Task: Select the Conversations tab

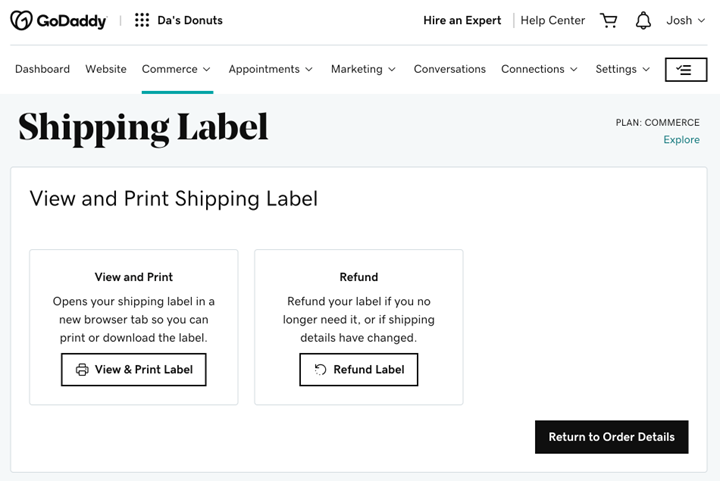Action: pos(449,69)
